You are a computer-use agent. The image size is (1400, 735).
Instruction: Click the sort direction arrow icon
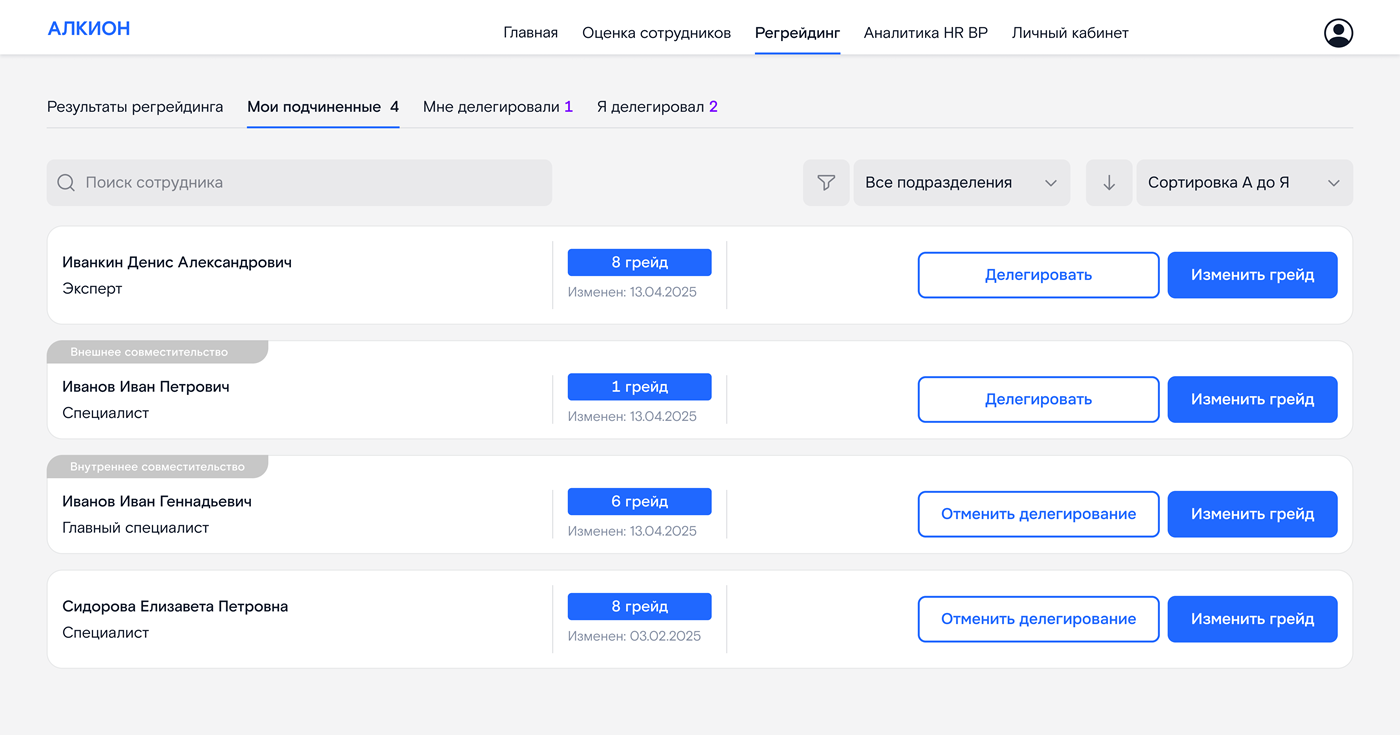(x=1109, y=182)
